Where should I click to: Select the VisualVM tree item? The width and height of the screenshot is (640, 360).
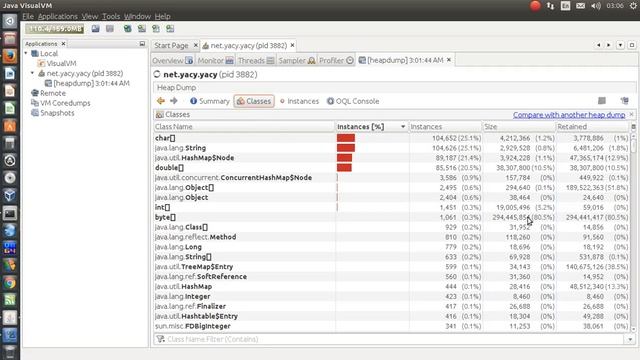point(57,64)
